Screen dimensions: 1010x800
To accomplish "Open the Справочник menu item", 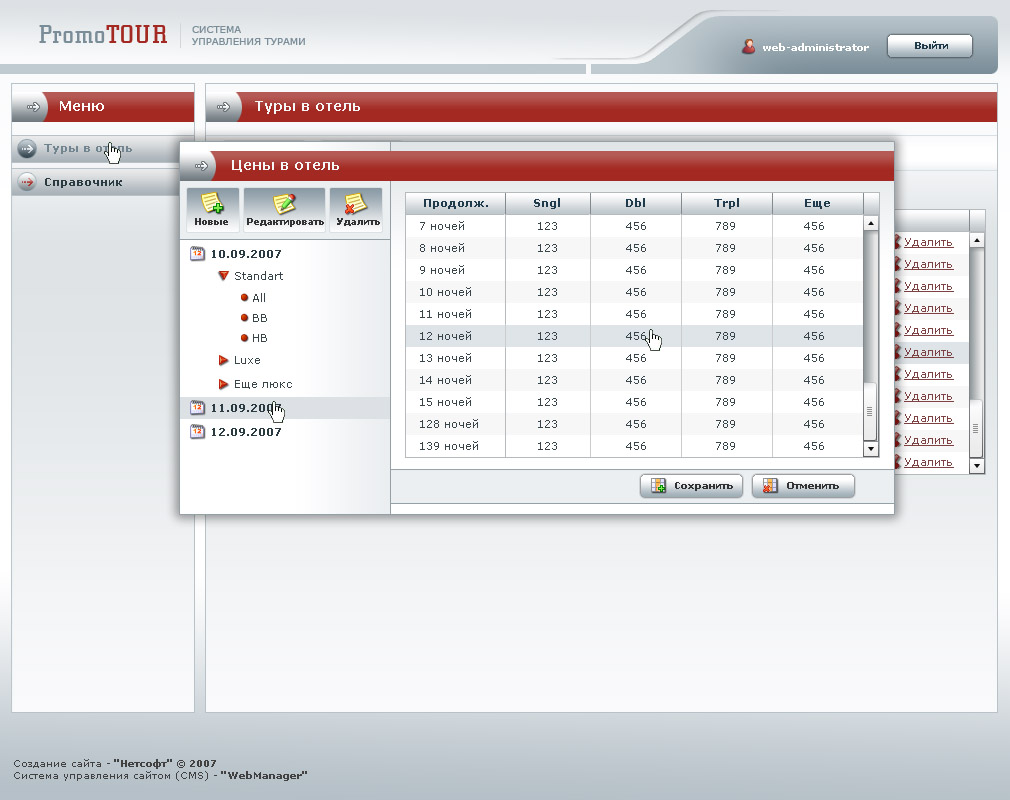I will (x=82, y=182).
